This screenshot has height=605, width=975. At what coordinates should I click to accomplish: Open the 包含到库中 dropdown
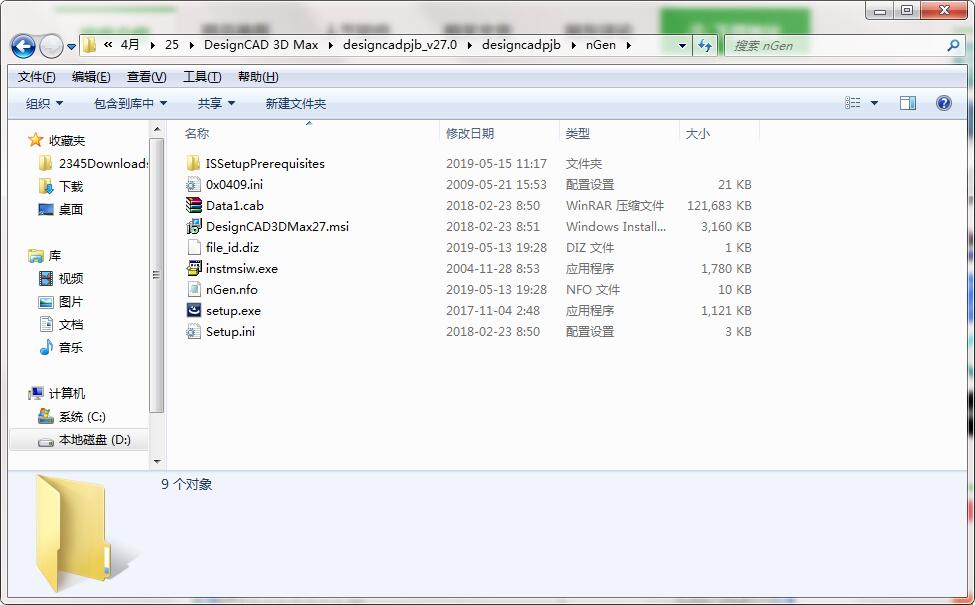(130, 103)
